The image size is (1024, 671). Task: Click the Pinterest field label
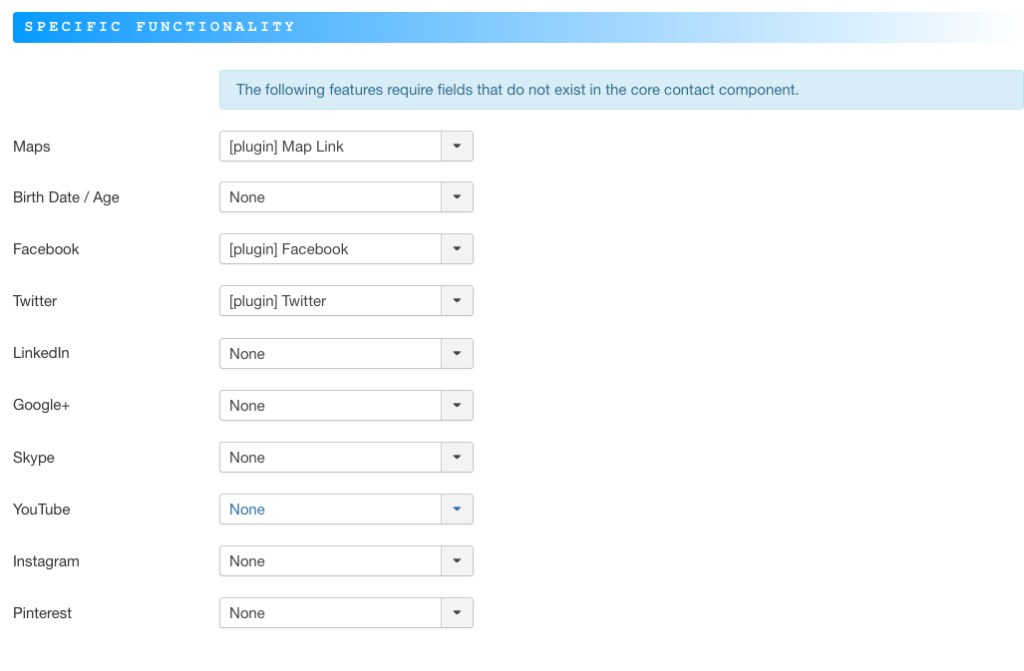point(43,613)
